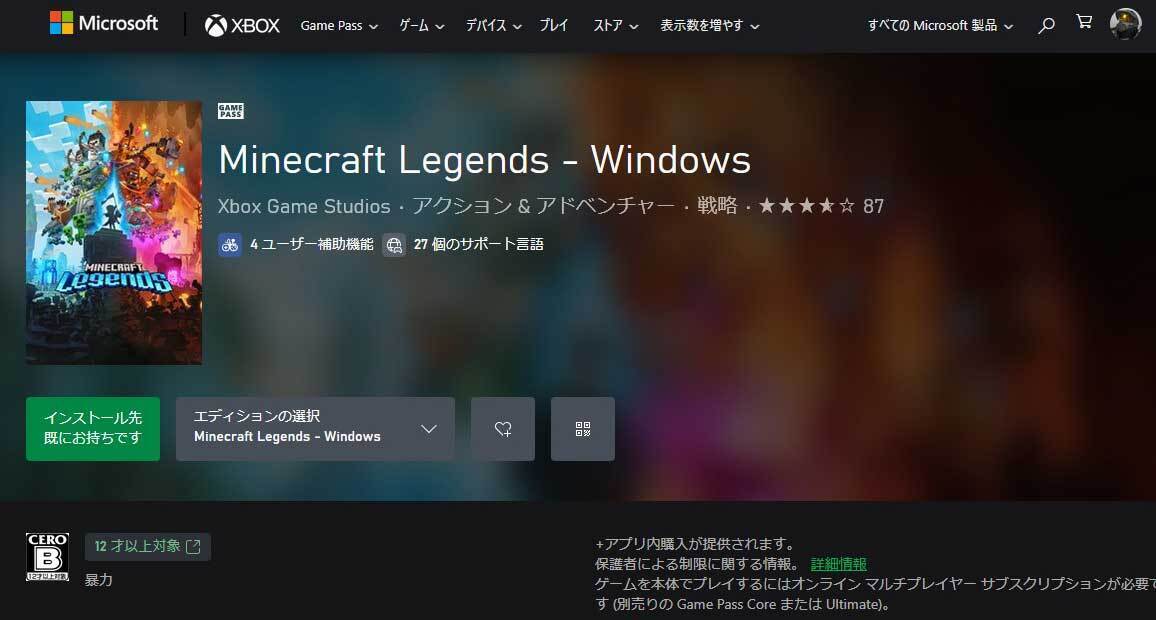Open the エディションの選択 edition dropdown
This screenshot has height=620, width=1156.
pyautogui.click(x=315, y=429)
